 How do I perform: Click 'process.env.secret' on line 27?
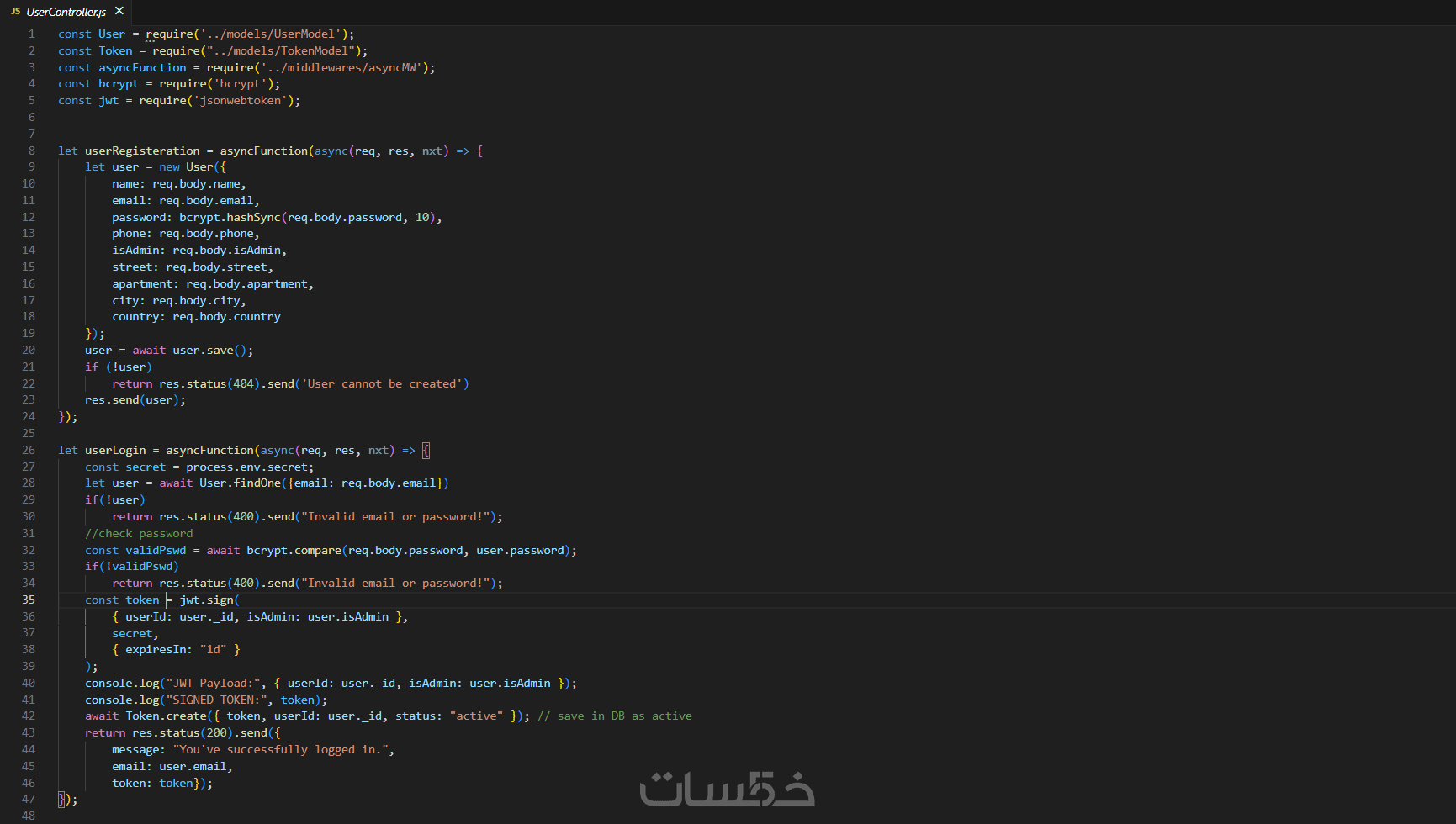pyautogui.click(x=246, y=467)
